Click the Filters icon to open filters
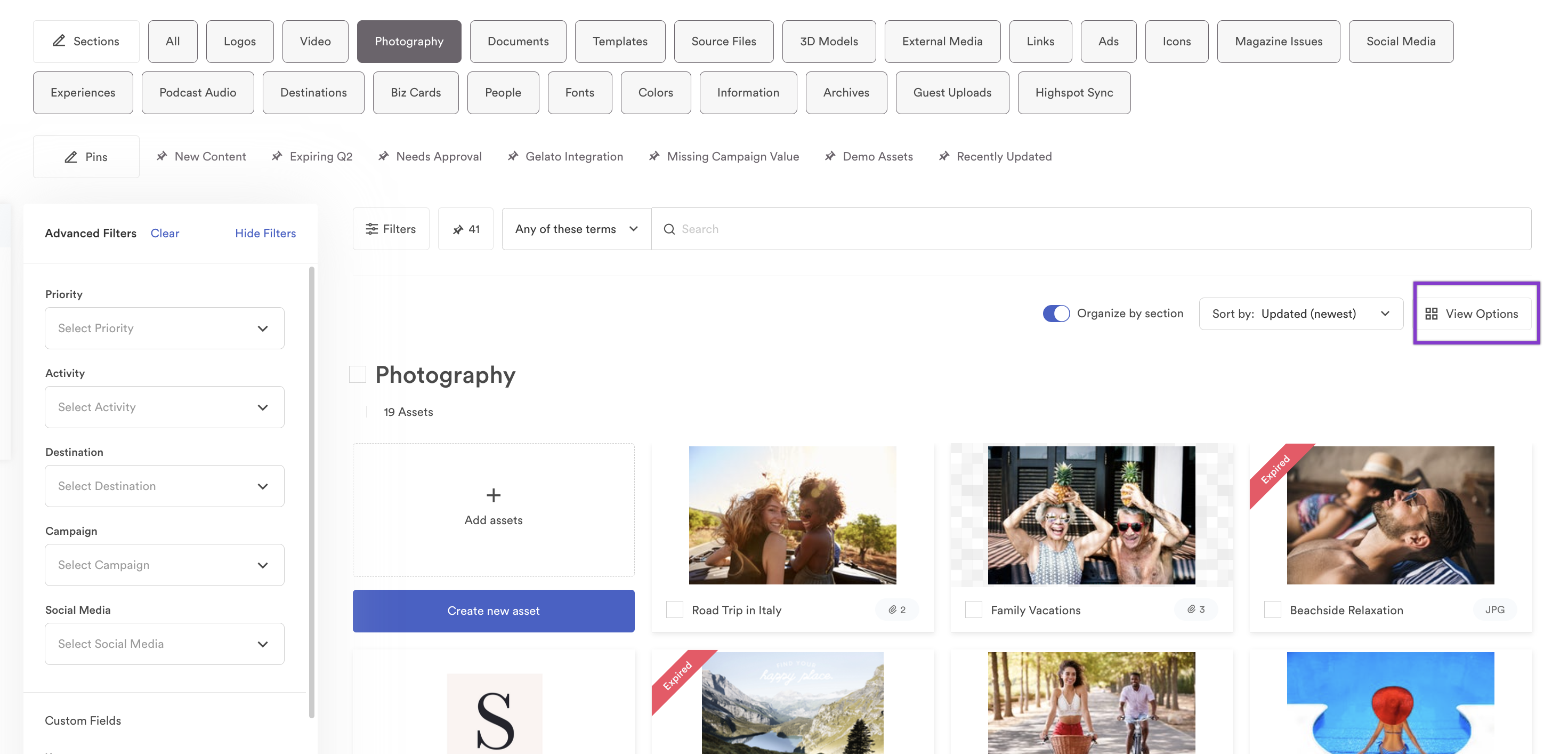 (x=391, y=228)
